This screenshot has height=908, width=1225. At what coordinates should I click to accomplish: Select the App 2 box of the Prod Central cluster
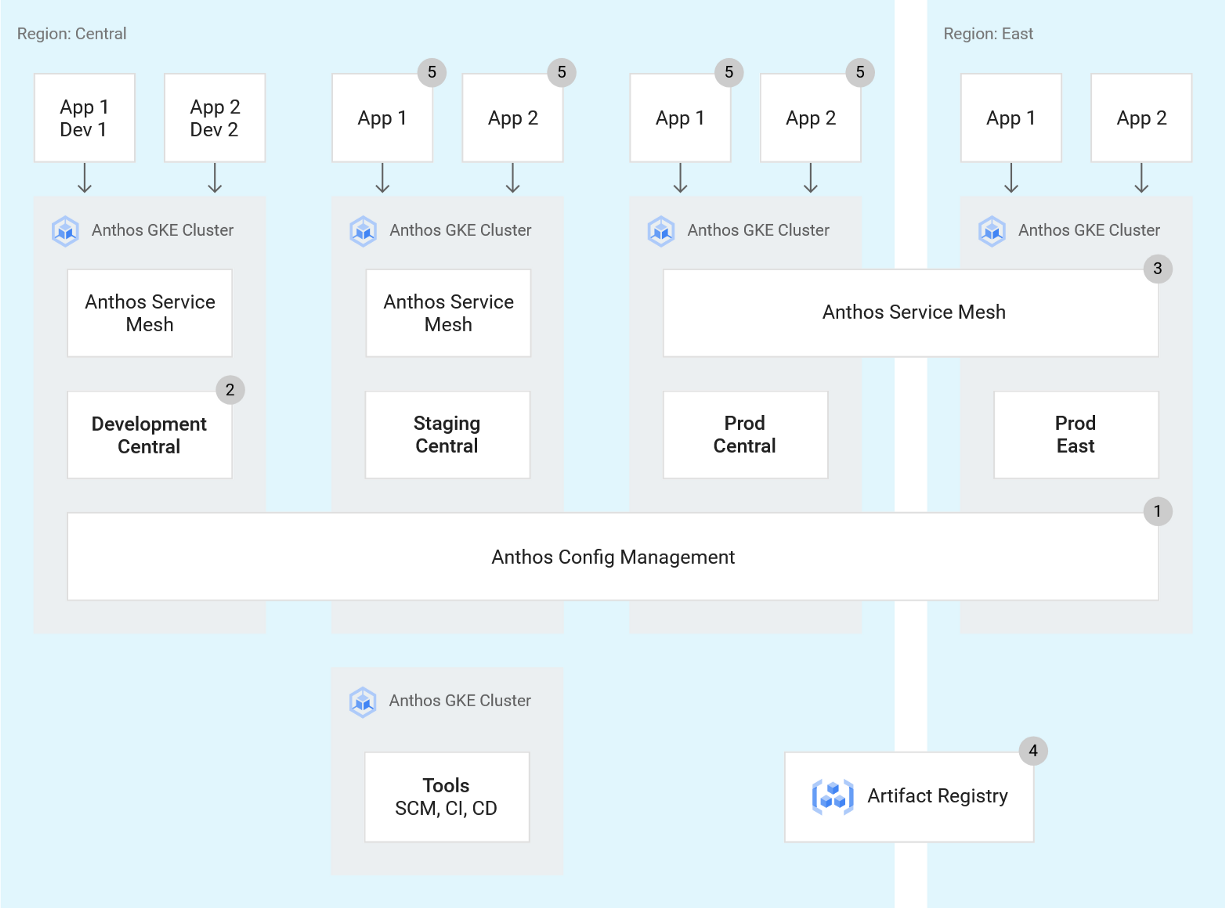(811, 118)
